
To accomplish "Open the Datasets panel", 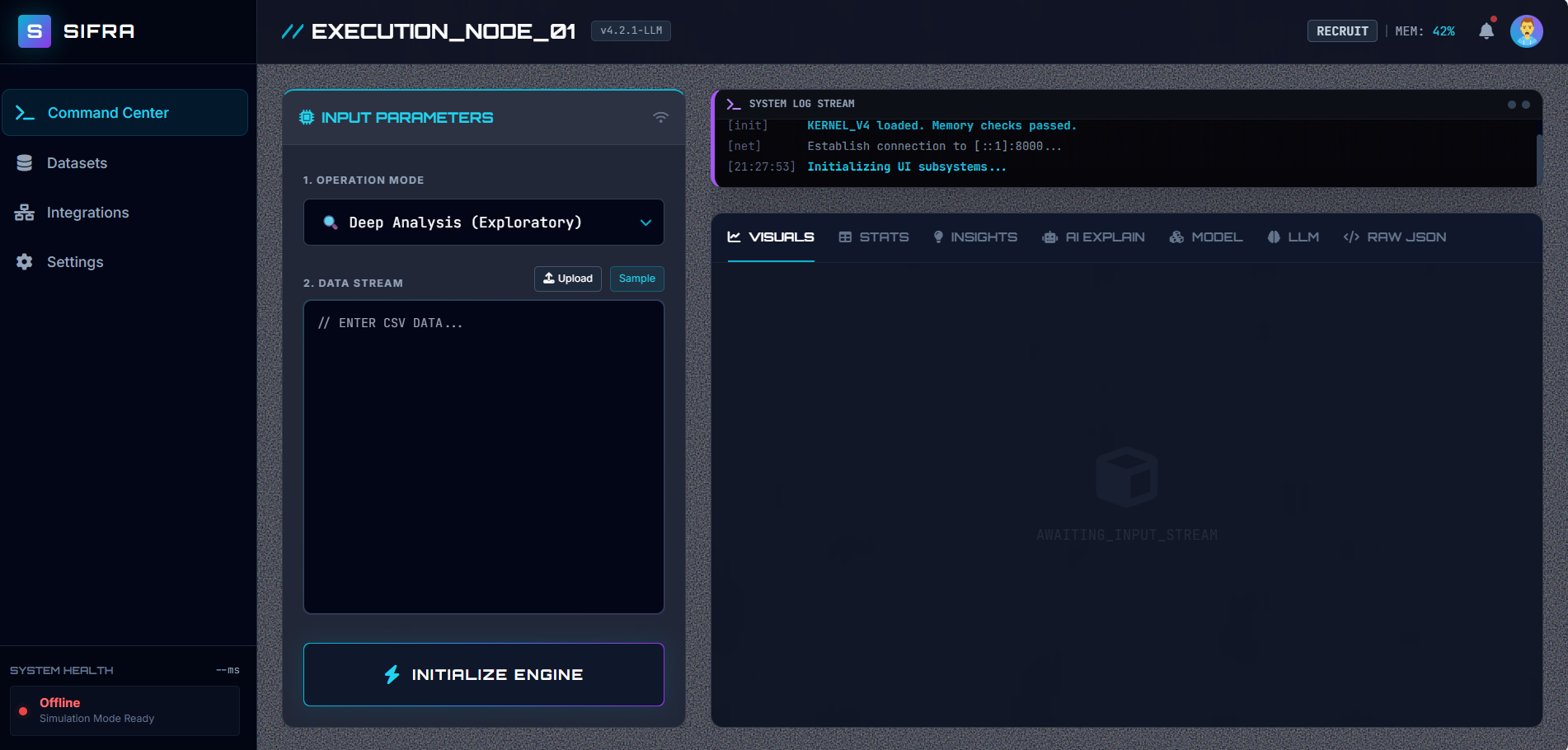I will pos(77,162).
